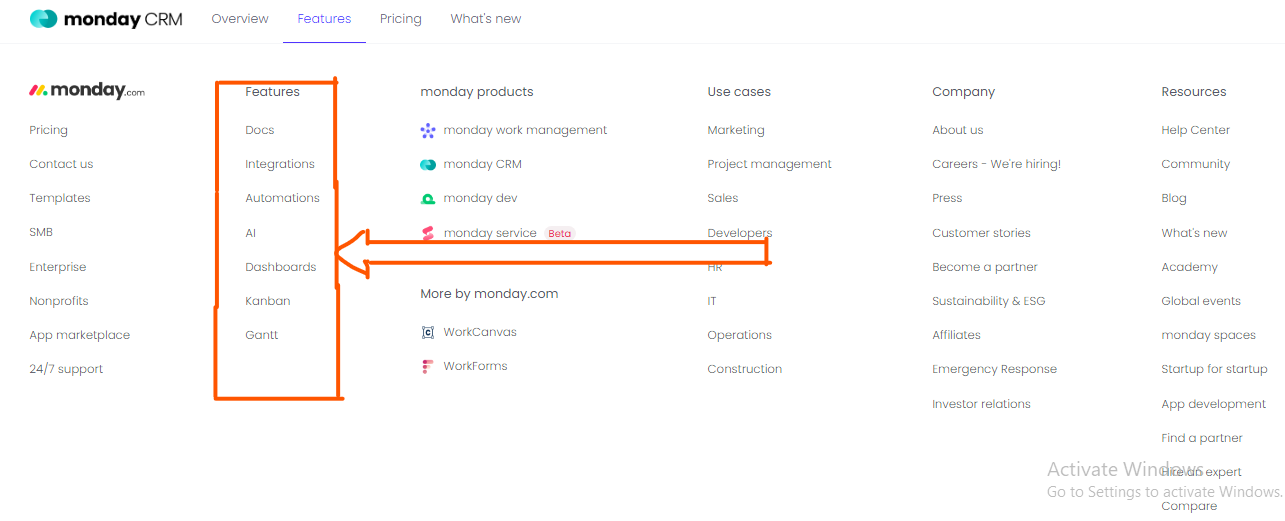Open Emergency Response link

pos(995,369)
